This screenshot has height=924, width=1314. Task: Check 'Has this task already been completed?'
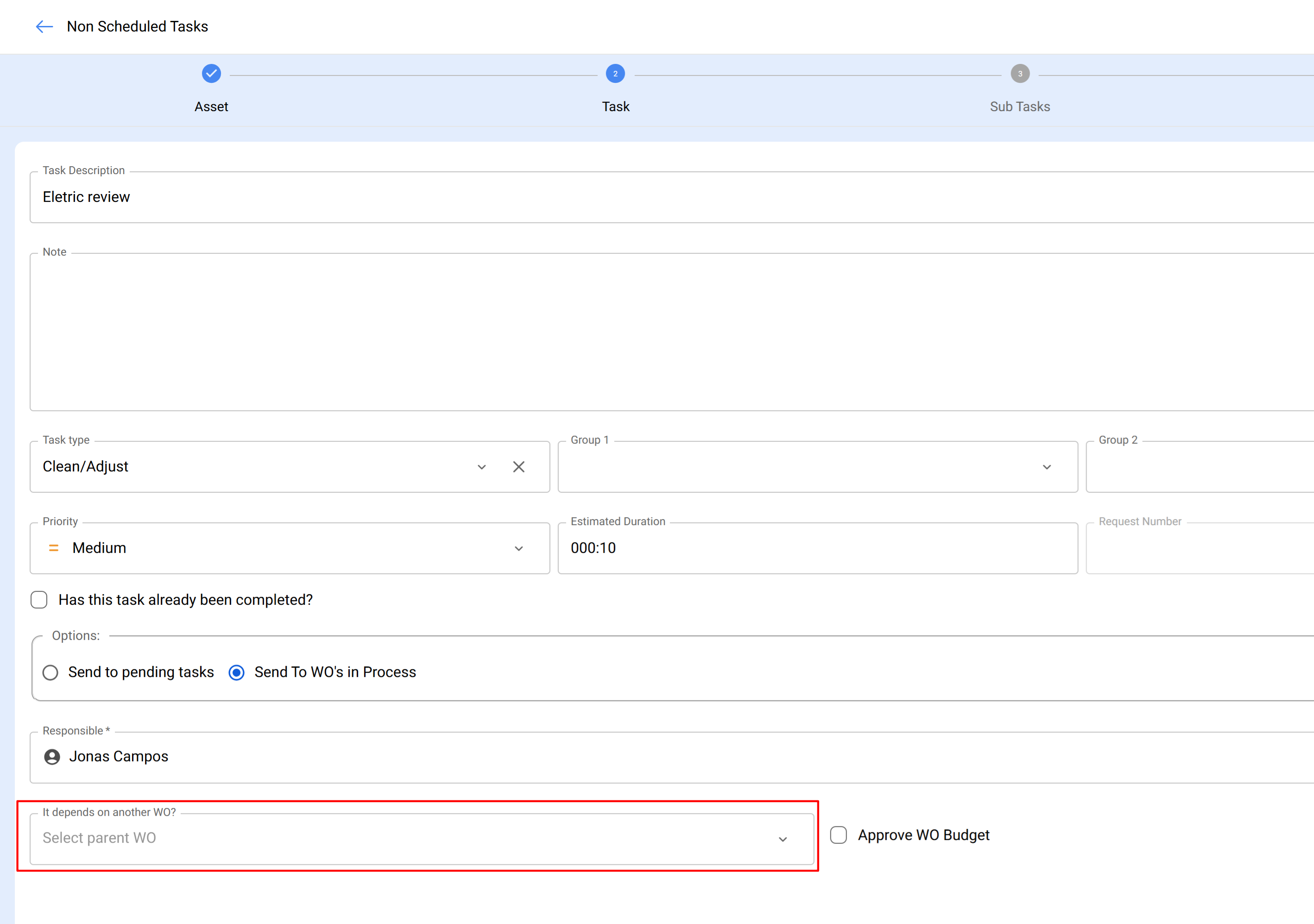(x=39, y=600)
